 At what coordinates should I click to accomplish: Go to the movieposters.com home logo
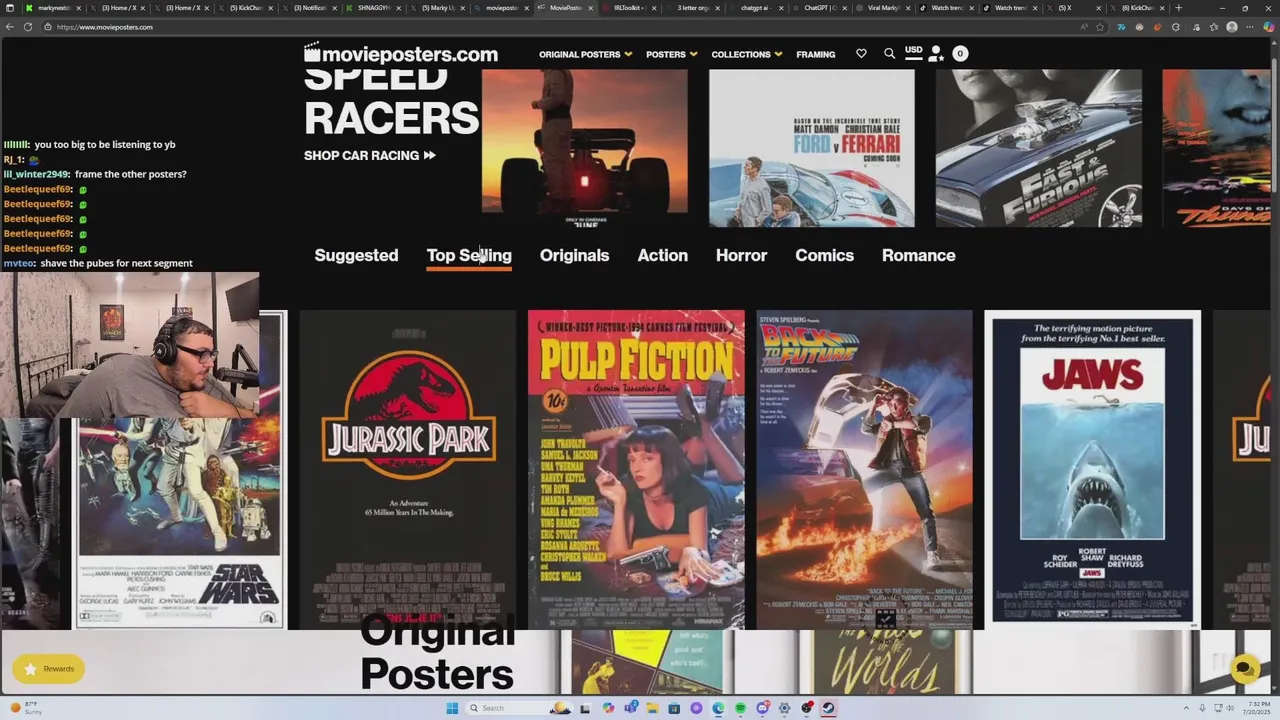coord(400,54)
